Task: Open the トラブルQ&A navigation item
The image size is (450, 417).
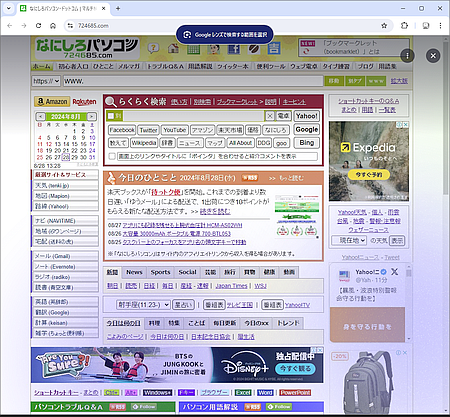Action: [165, 66]
